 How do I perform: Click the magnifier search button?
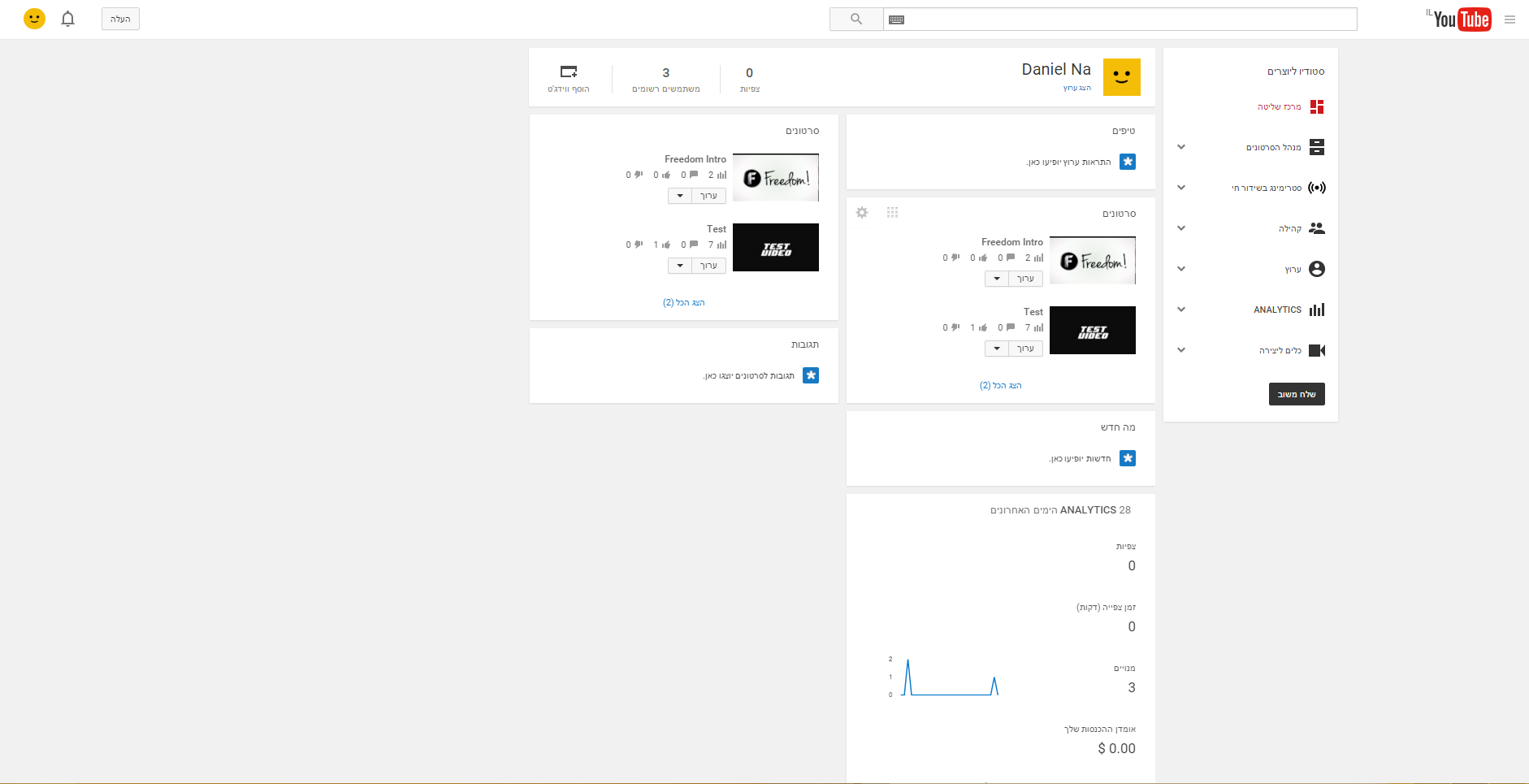pyautogui.click(x=856, y=19)
